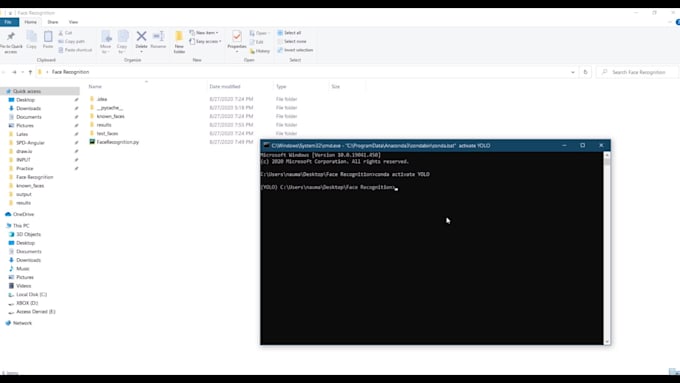Click the Paste shortcut command
The image size is (680, 383).
tap(75, 50)
